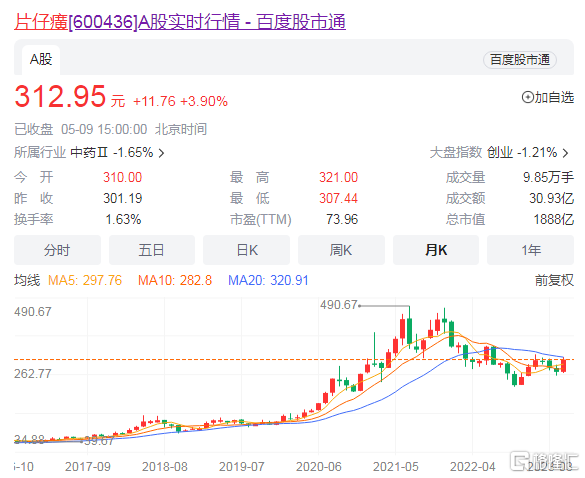585x478 pixels.
Task: Click the 成交额 value 30.93亿
Action: [x=551, y=198]
